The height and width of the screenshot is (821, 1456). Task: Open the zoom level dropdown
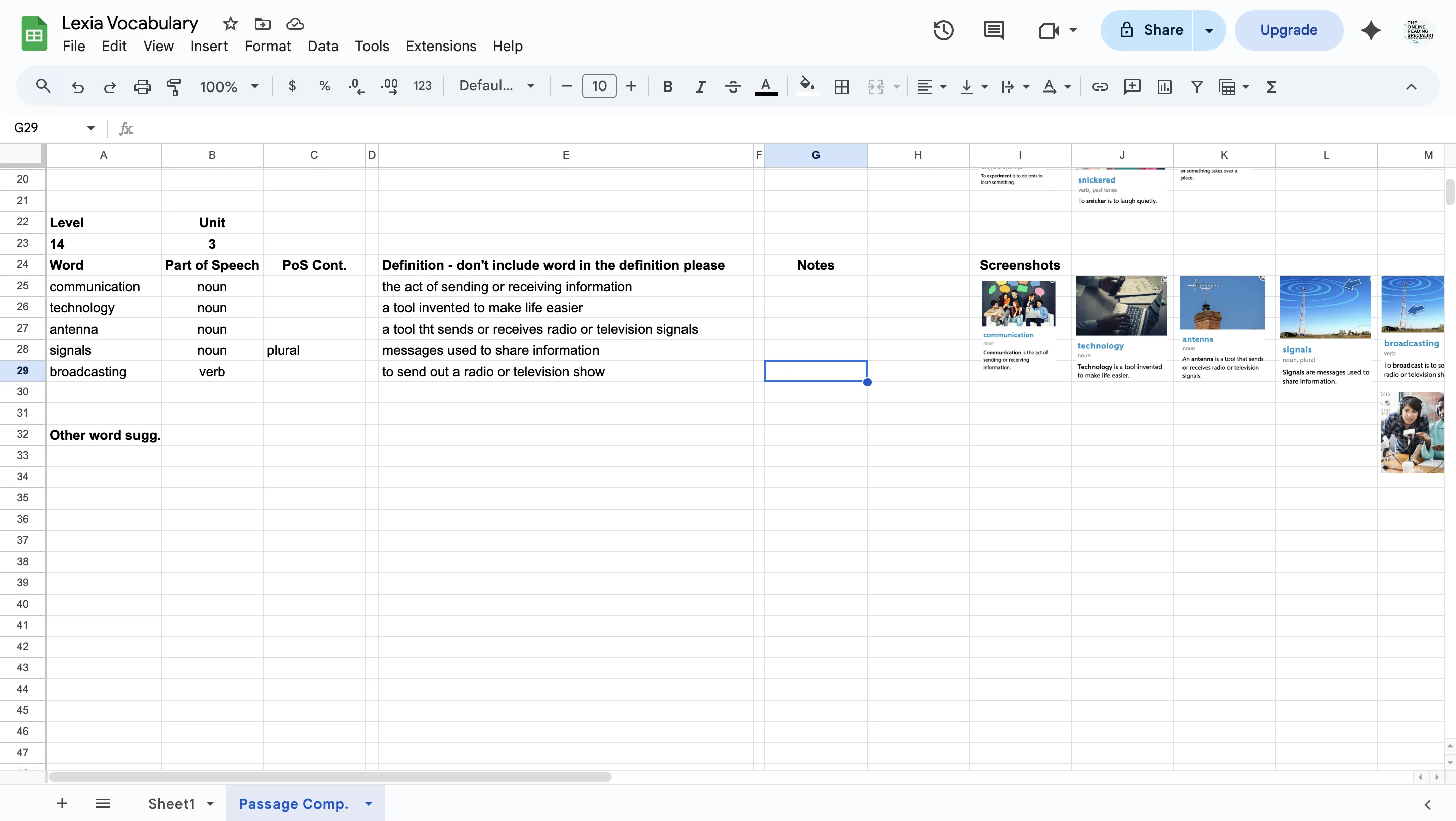pos(229,86)
